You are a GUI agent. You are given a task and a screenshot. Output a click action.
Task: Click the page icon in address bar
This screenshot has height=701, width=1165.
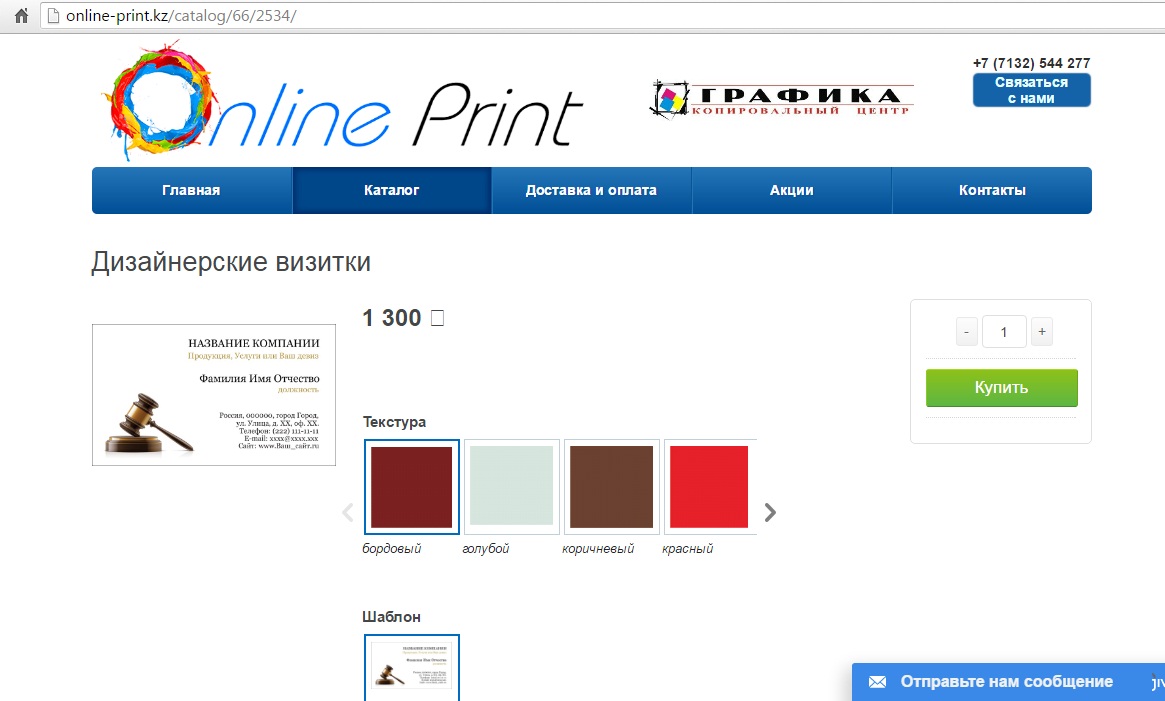53,16
